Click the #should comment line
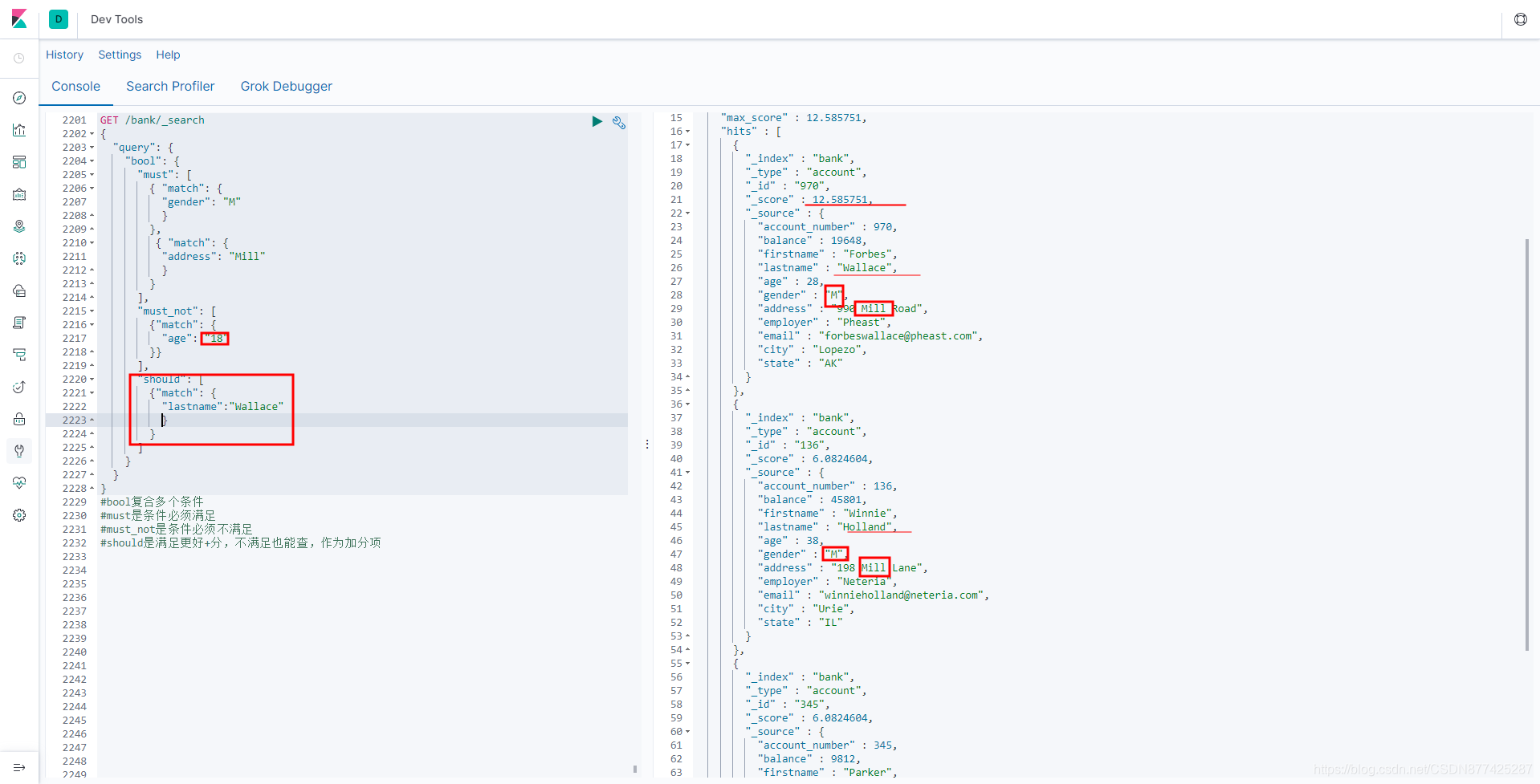This screenshot has height=784, width=1540. pos(241,543)
